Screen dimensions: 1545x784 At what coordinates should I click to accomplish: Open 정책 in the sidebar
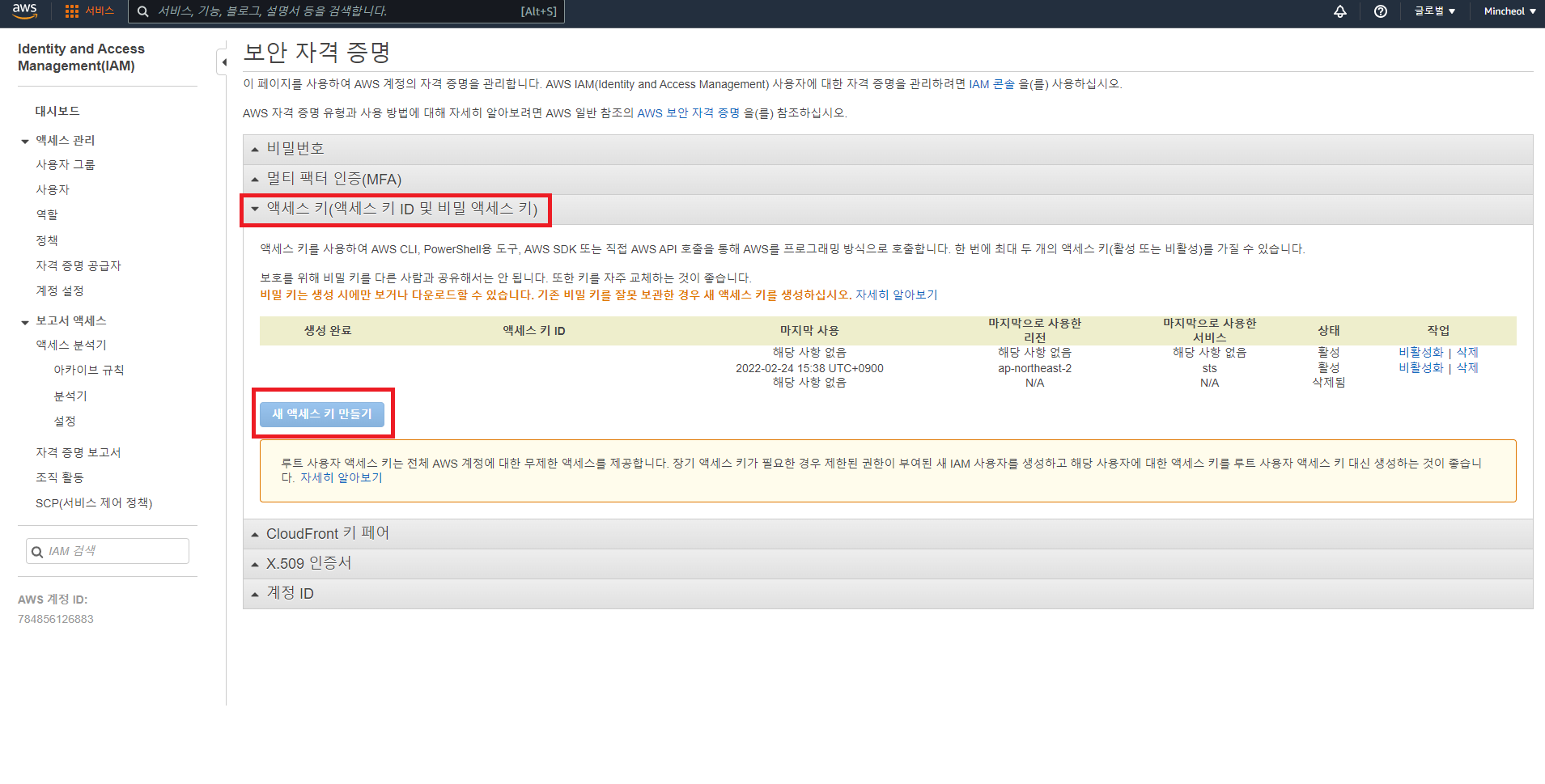click(47, 240)
